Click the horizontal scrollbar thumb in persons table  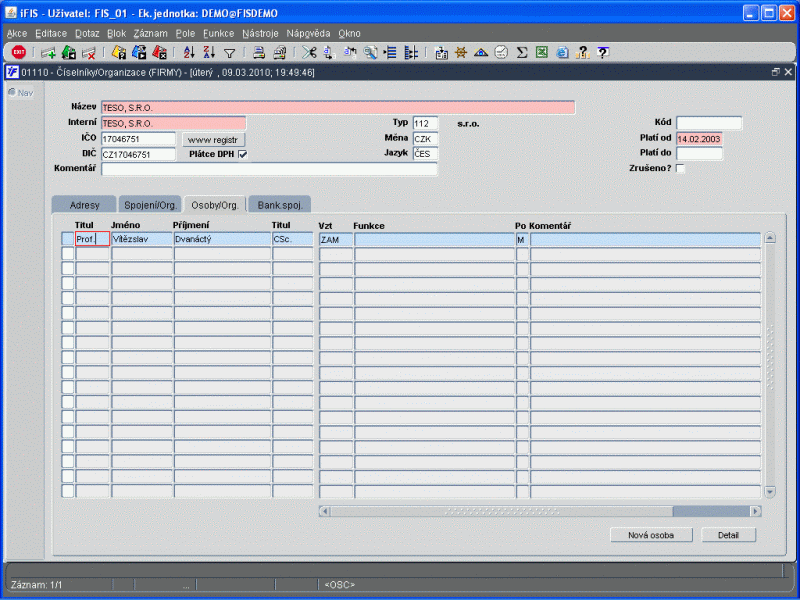(502, 511)
